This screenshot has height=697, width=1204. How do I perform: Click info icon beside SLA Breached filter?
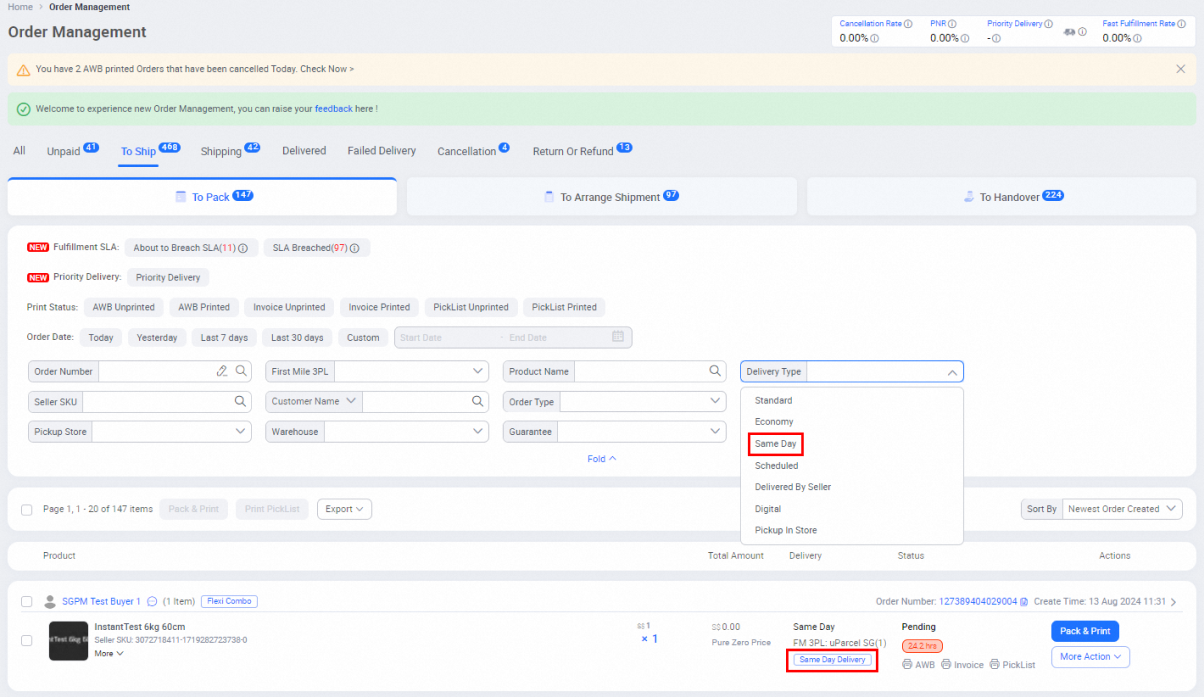(x=354, y=248)
